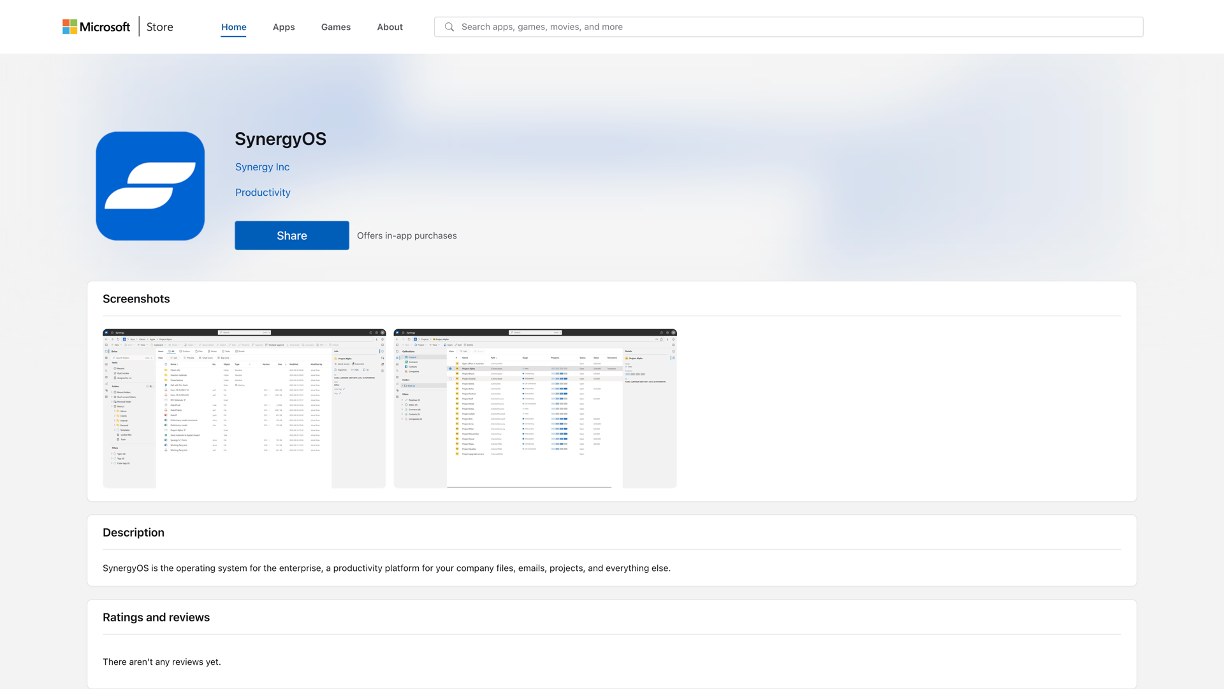
Task: Open the Productivity category link
Action: coord(263,192)
